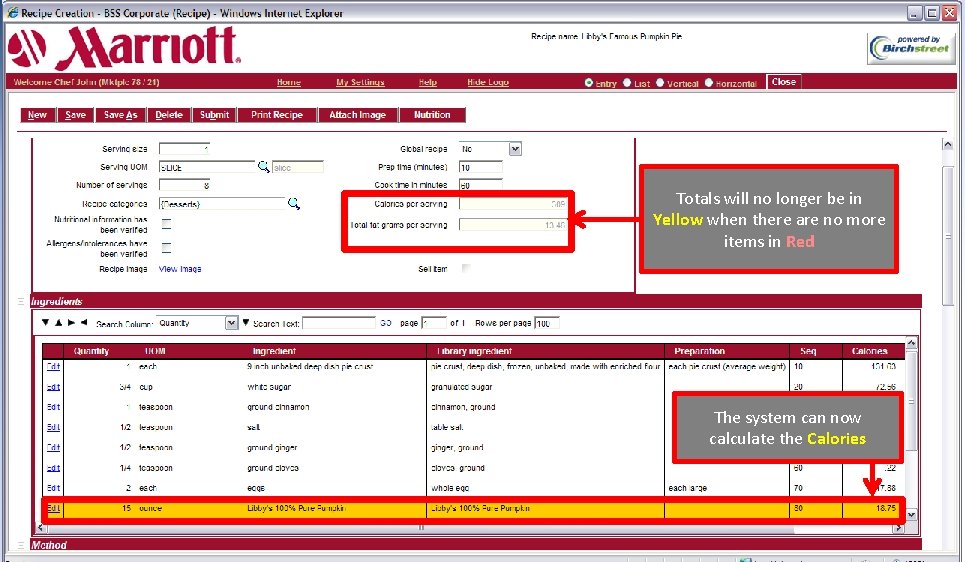The height and width of the screenshot is (562, 965).
Task: Click the Search Text input field
Action: pyautogui.click(x=338, y=323)
